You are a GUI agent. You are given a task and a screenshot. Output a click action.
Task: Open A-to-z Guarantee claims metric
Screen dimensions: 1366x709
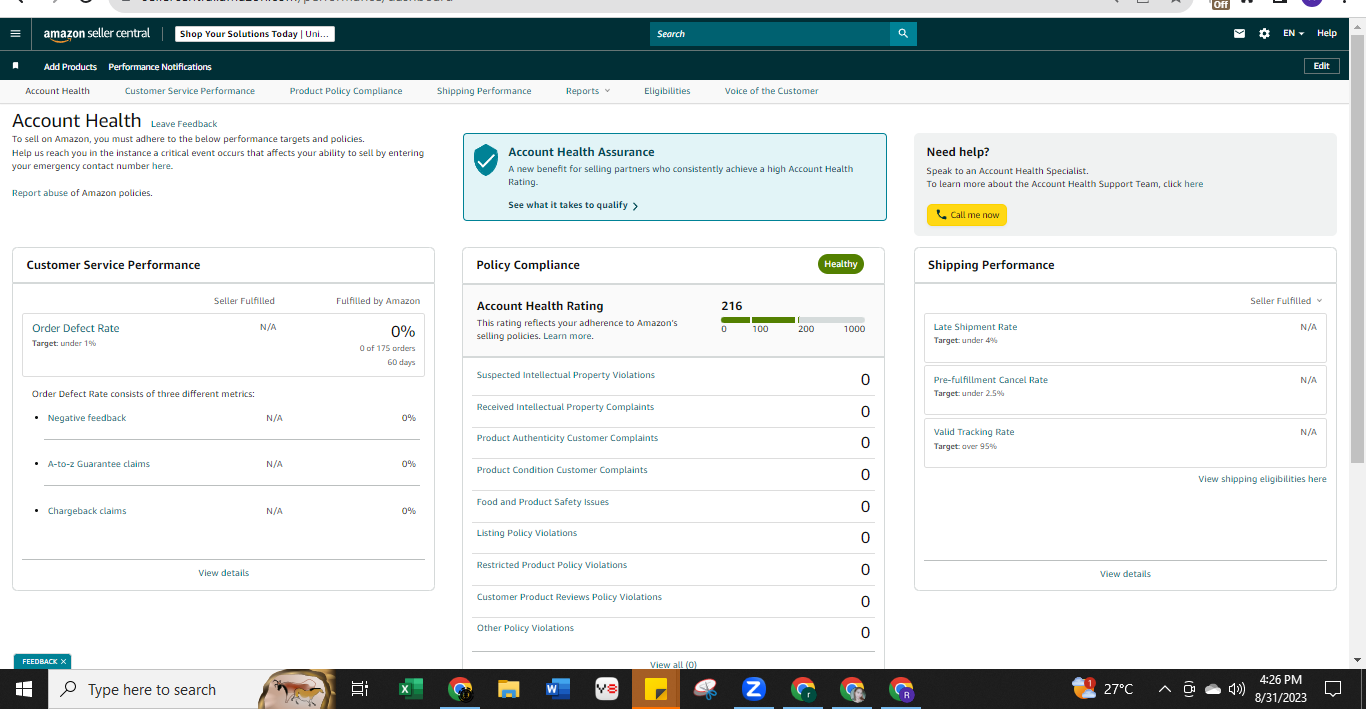[99, 464]
